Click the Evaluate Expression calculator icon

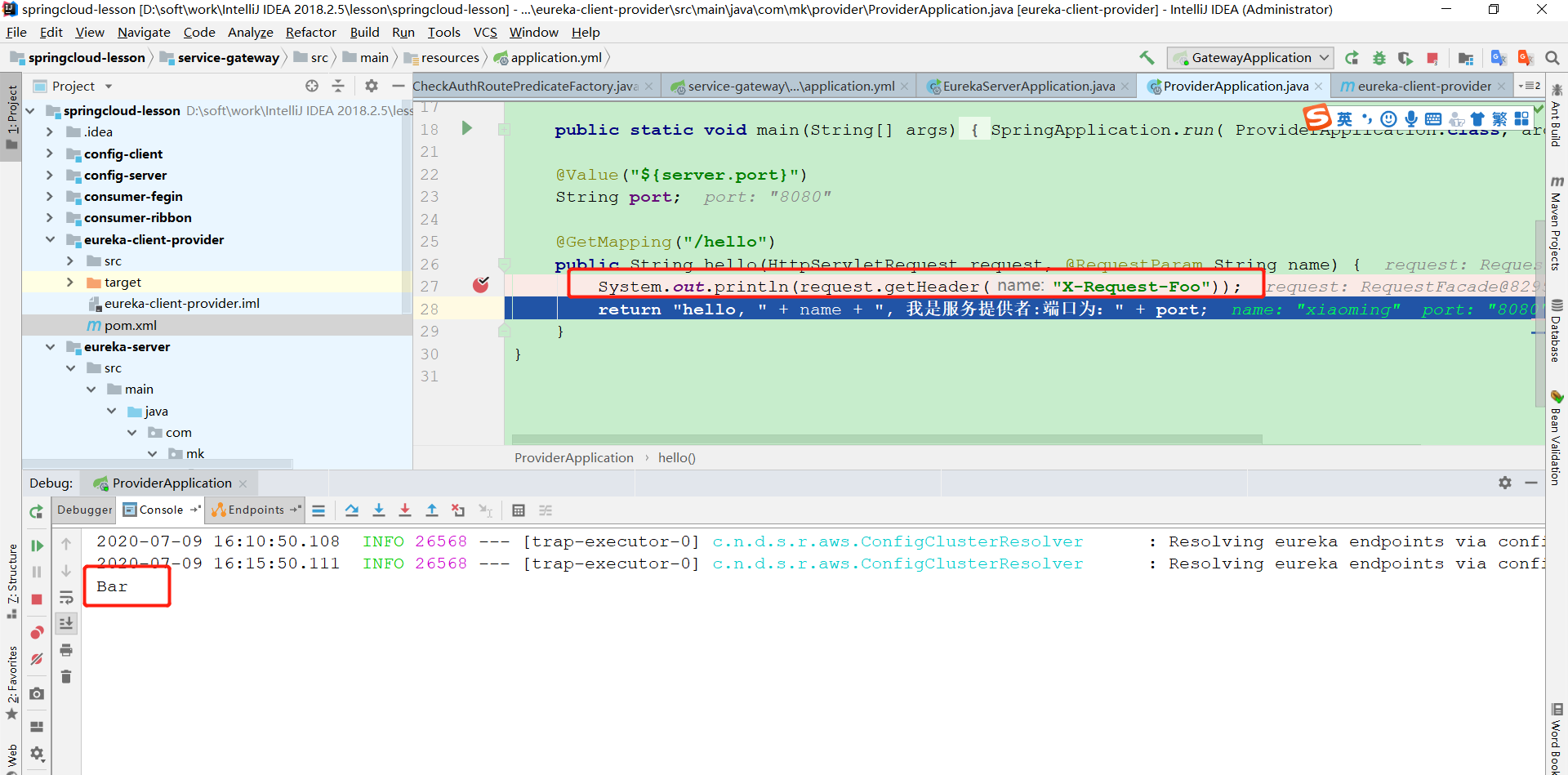point(519,510)
